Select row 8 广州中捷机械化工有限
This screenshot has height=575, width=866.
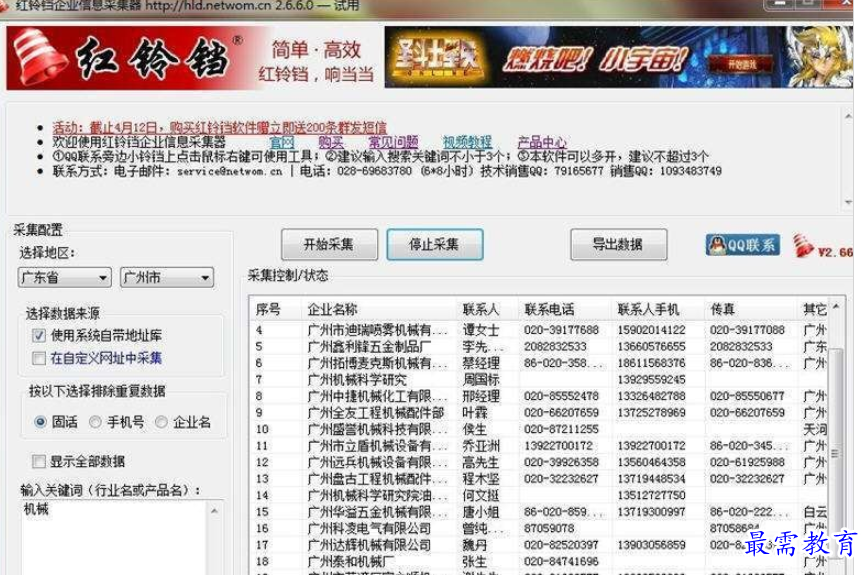(x=539, y=397)
